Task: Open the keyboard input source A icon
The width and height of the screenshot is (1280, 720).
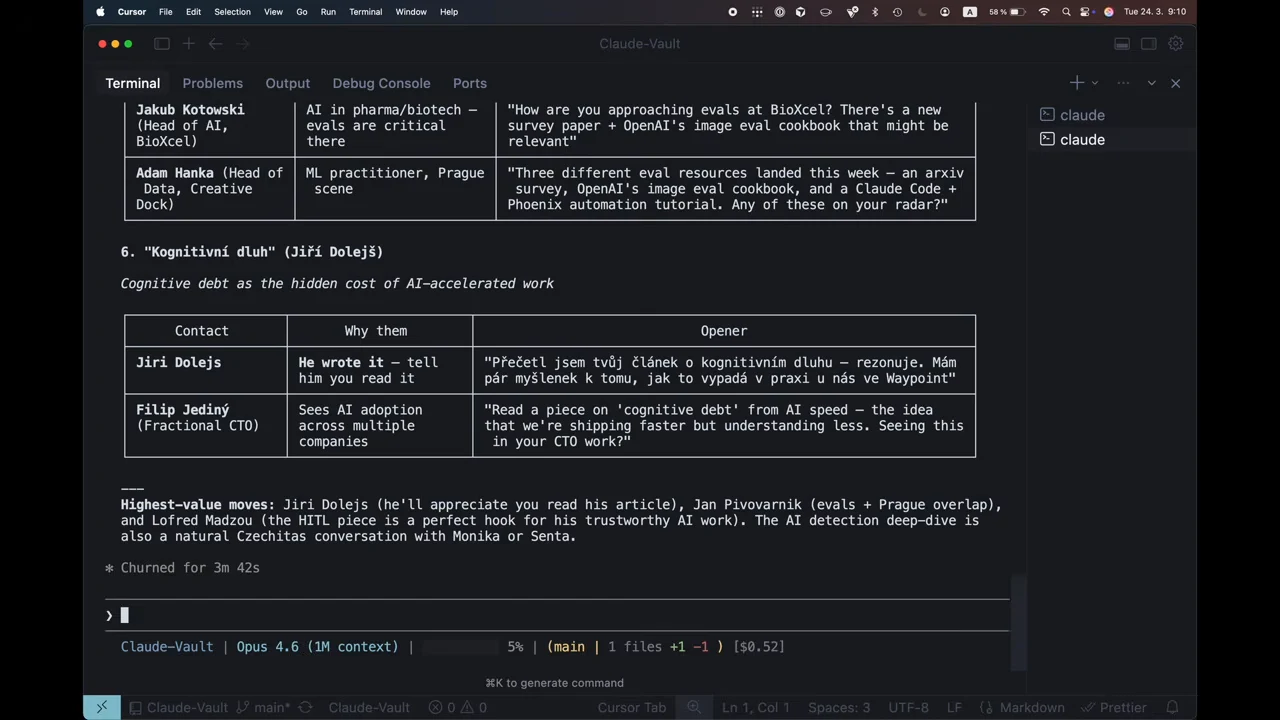Action: (969, 12)
